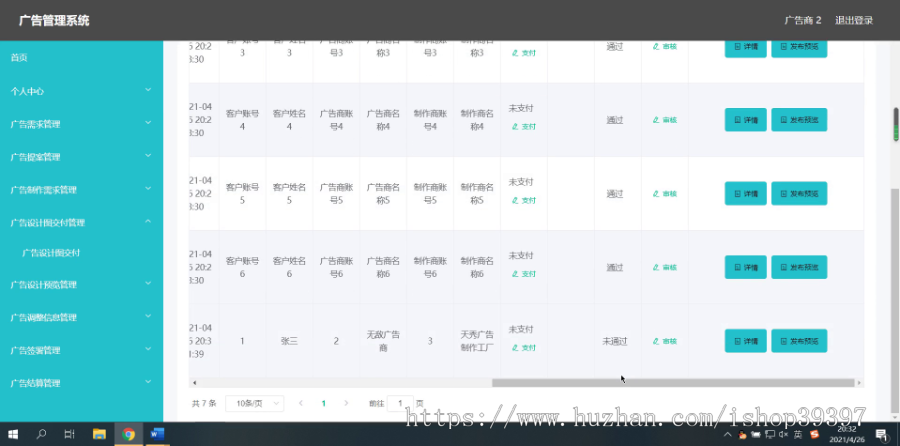Expand 广告需求管理 sidebar menu

tap(82, 124)
